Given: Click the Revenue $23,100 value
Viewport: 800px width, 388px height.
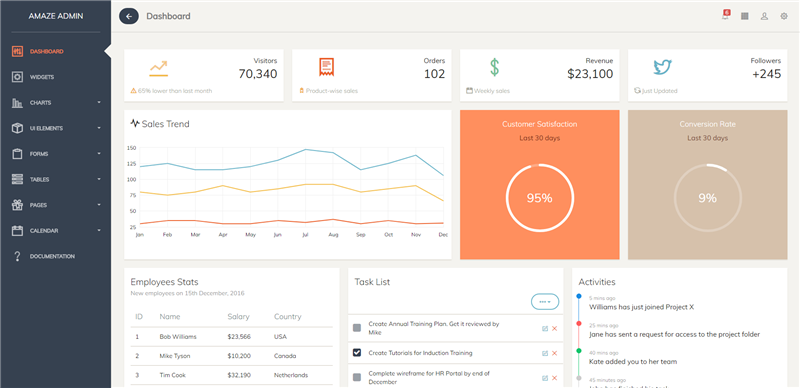Looking at the screenshot, I should 590,74.
